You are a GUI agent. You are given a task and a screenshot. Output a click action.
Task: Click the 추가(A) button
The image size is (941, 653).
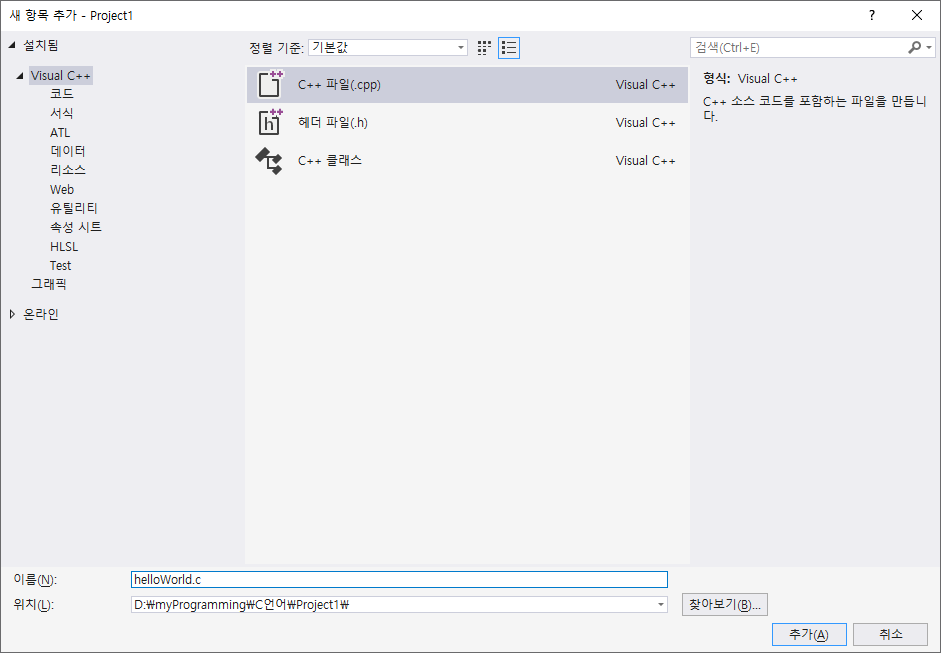pyautogui.click(x=809, y=634)
